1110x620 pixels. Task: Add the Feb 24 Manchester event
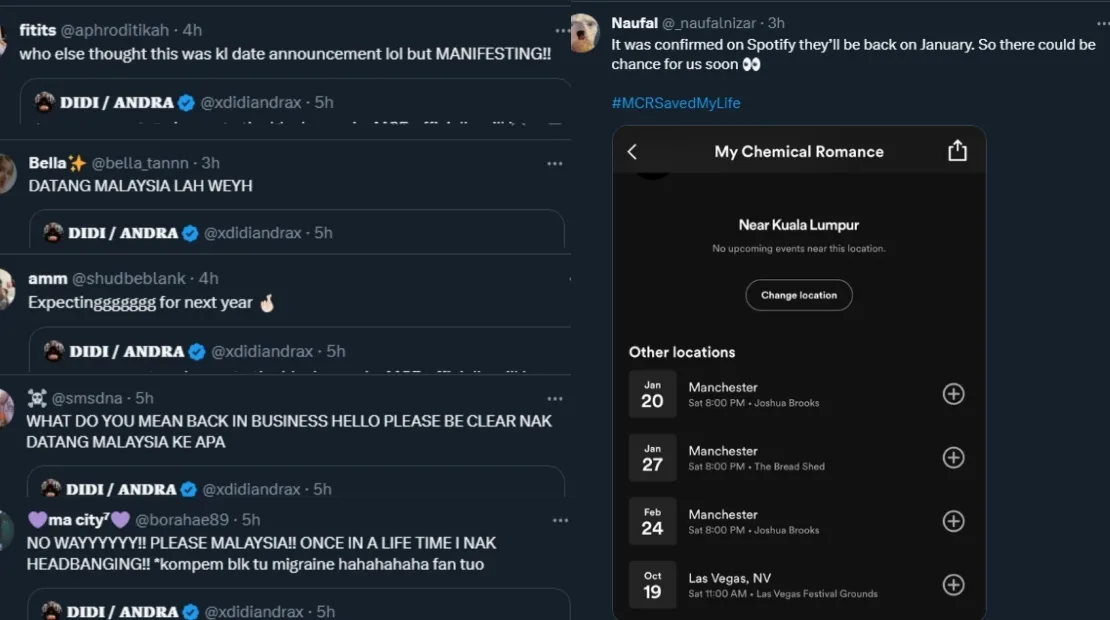point(953,521)
